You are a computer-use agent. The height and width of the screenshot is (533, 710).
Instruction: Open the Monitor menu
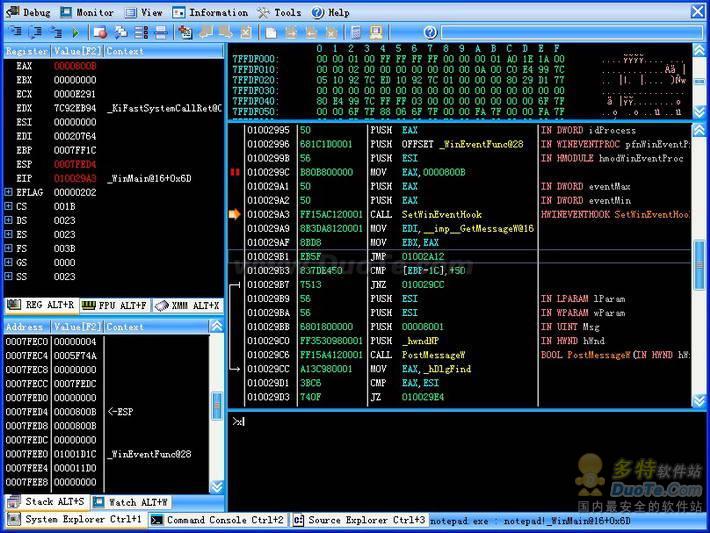pos(87,12)
